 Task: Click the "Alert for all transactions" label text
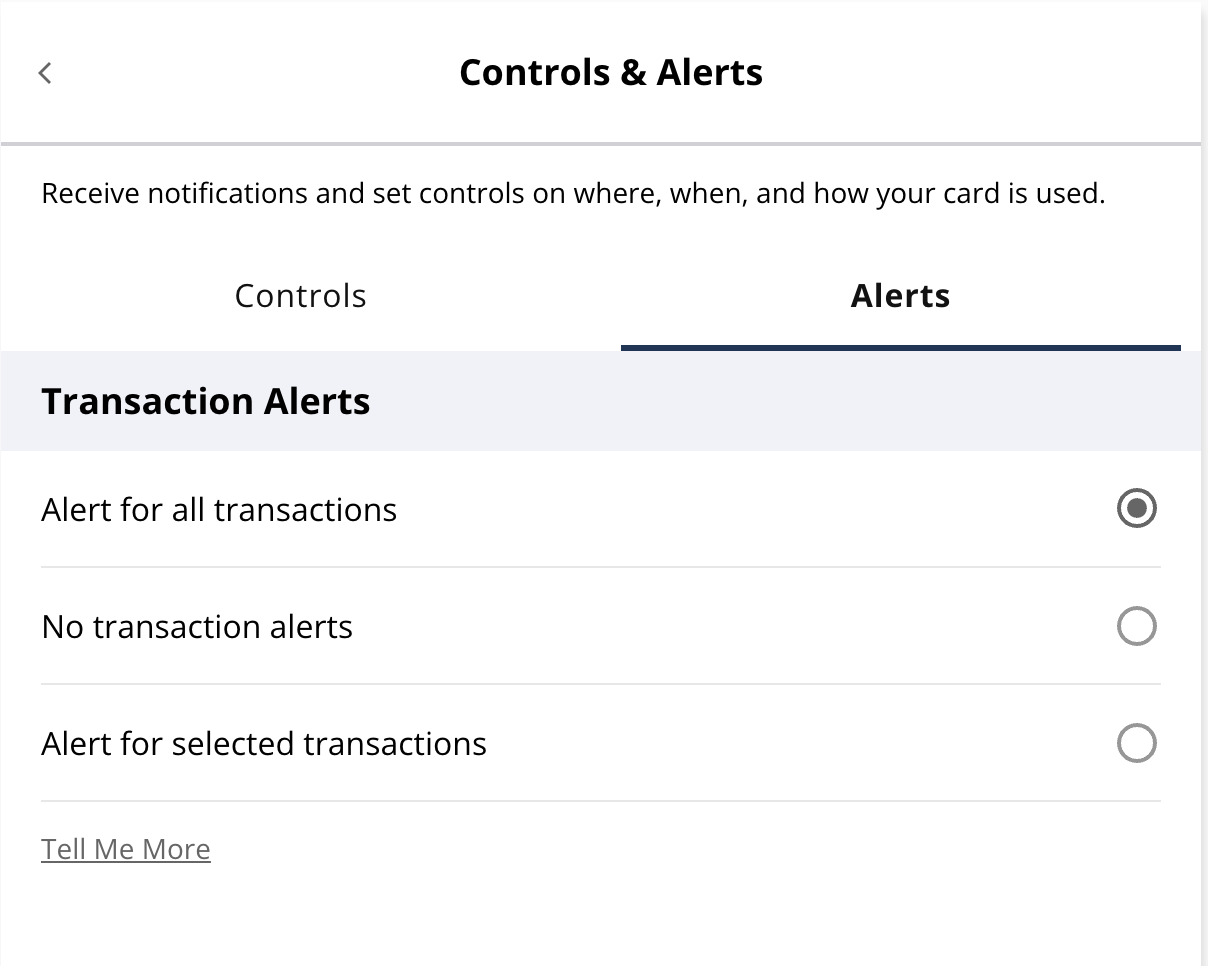point(219,510)
